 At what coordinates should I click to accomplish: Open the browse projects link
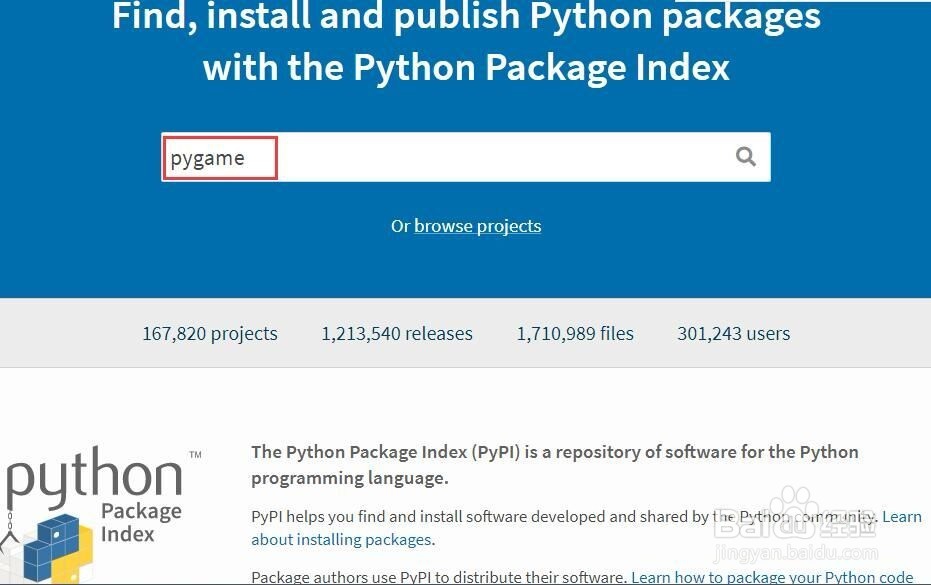coord(477,226)
